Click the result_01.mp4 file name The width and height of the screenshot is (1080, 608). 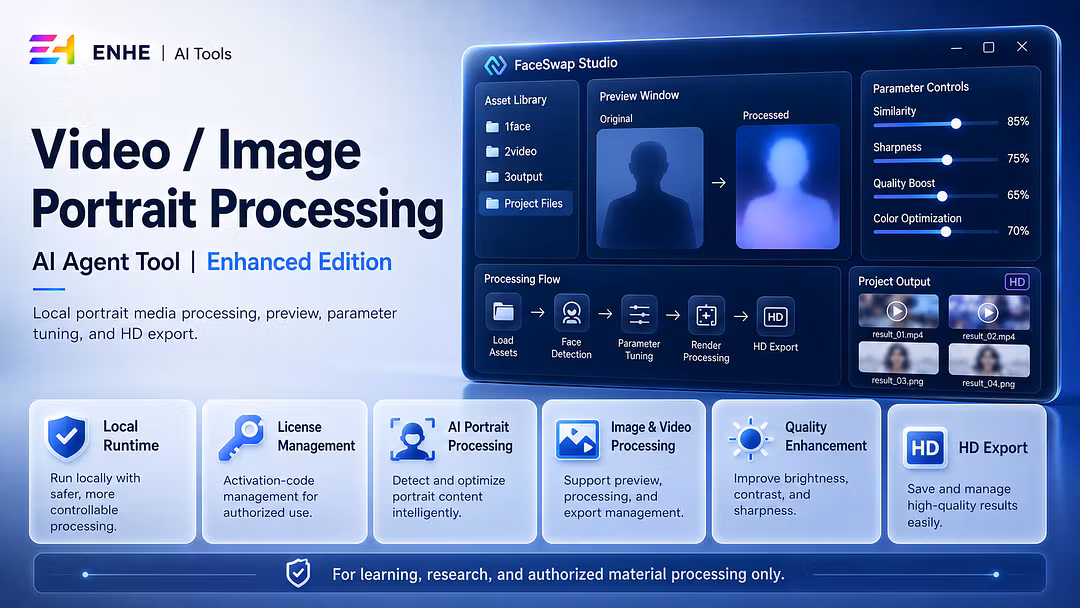[x=897, y=335]
